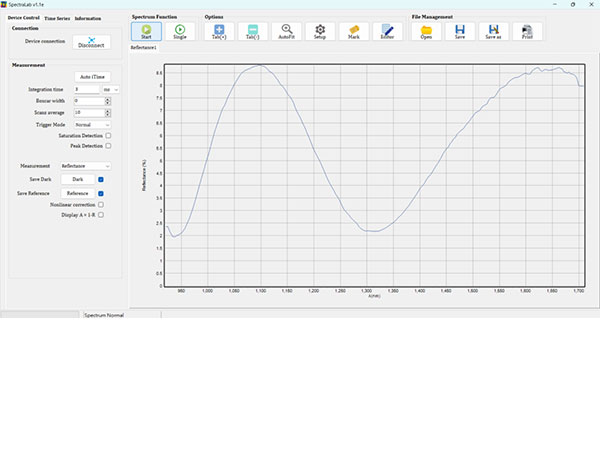Screen dimensions: 600x450
Task: Remove a tab using Tab(-)
Action: pyautogui.click(x=253, y=31)
